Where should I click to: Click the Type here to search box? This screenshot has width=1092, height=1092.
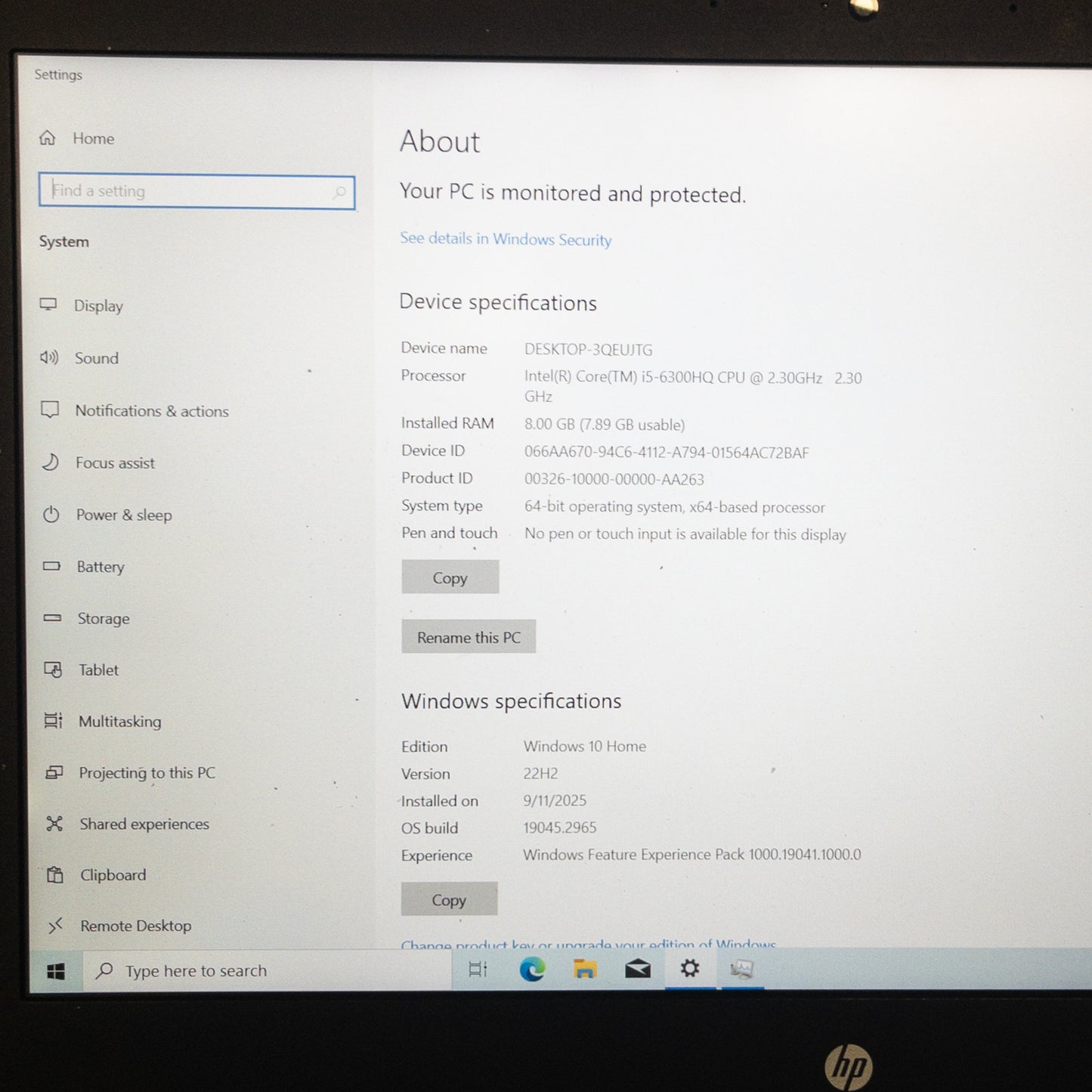(x=267, y=970)
